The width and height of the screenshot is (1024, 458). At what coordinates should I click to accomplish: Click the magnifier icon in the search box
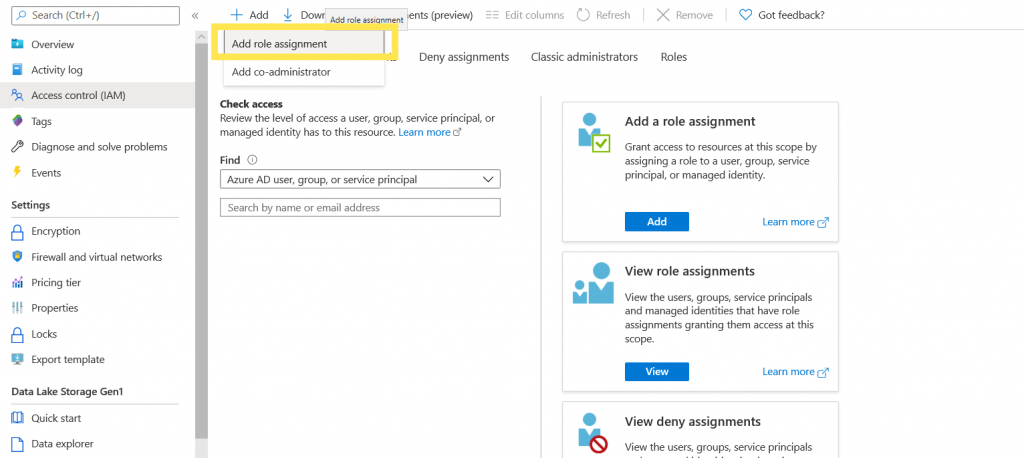(x=21, y=14)
